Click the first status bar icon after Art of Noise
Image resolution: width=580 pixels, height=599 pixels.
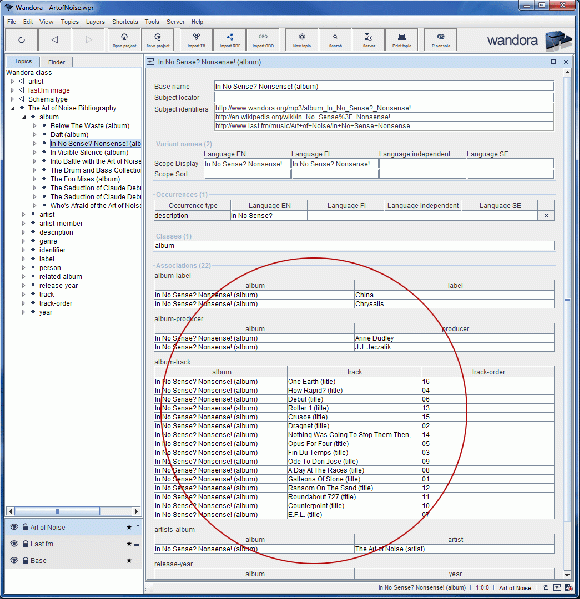pyautogui.click(x=546, y=588)
